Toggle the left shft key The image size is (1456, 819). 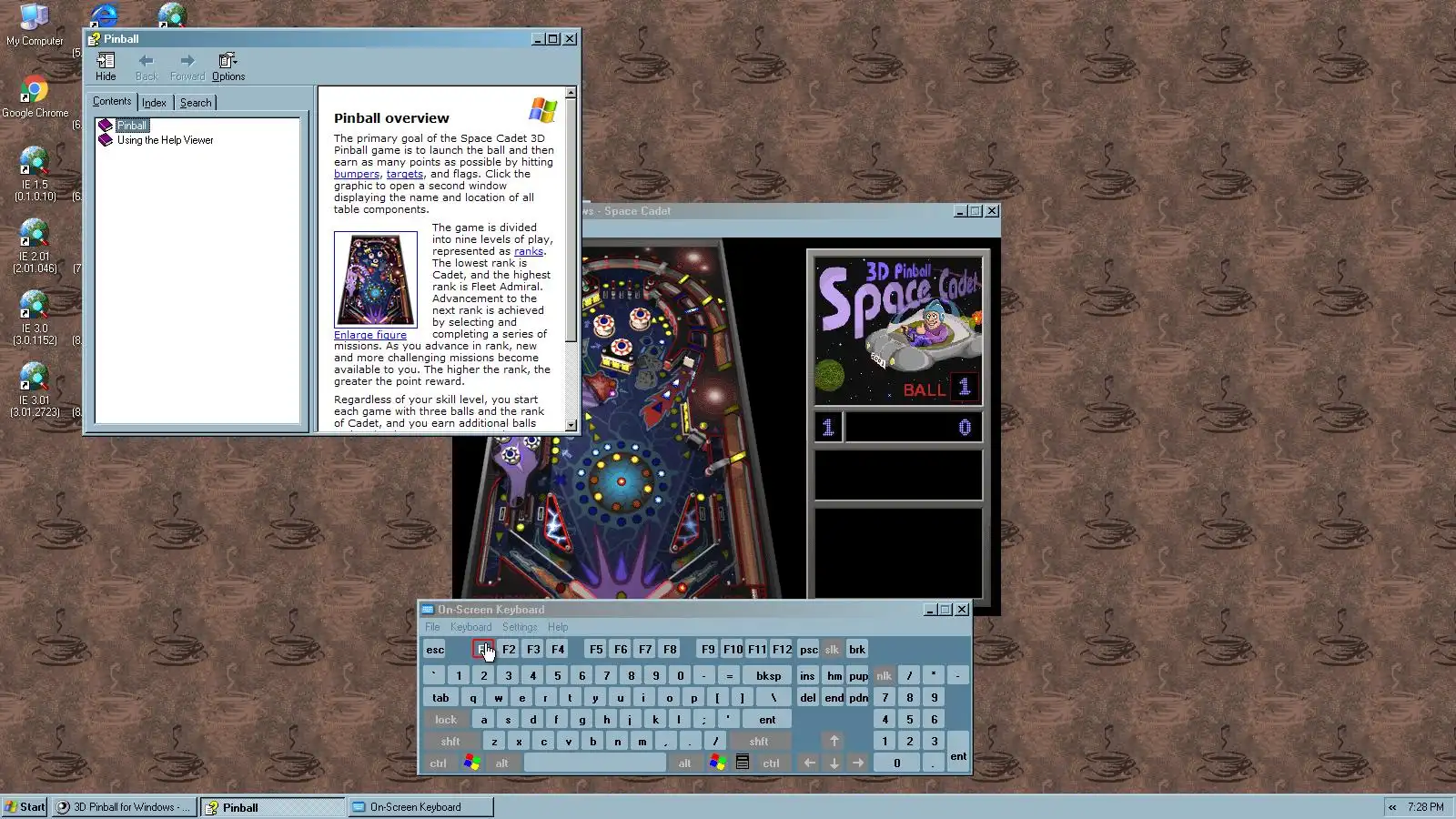[x=450, y=742]
